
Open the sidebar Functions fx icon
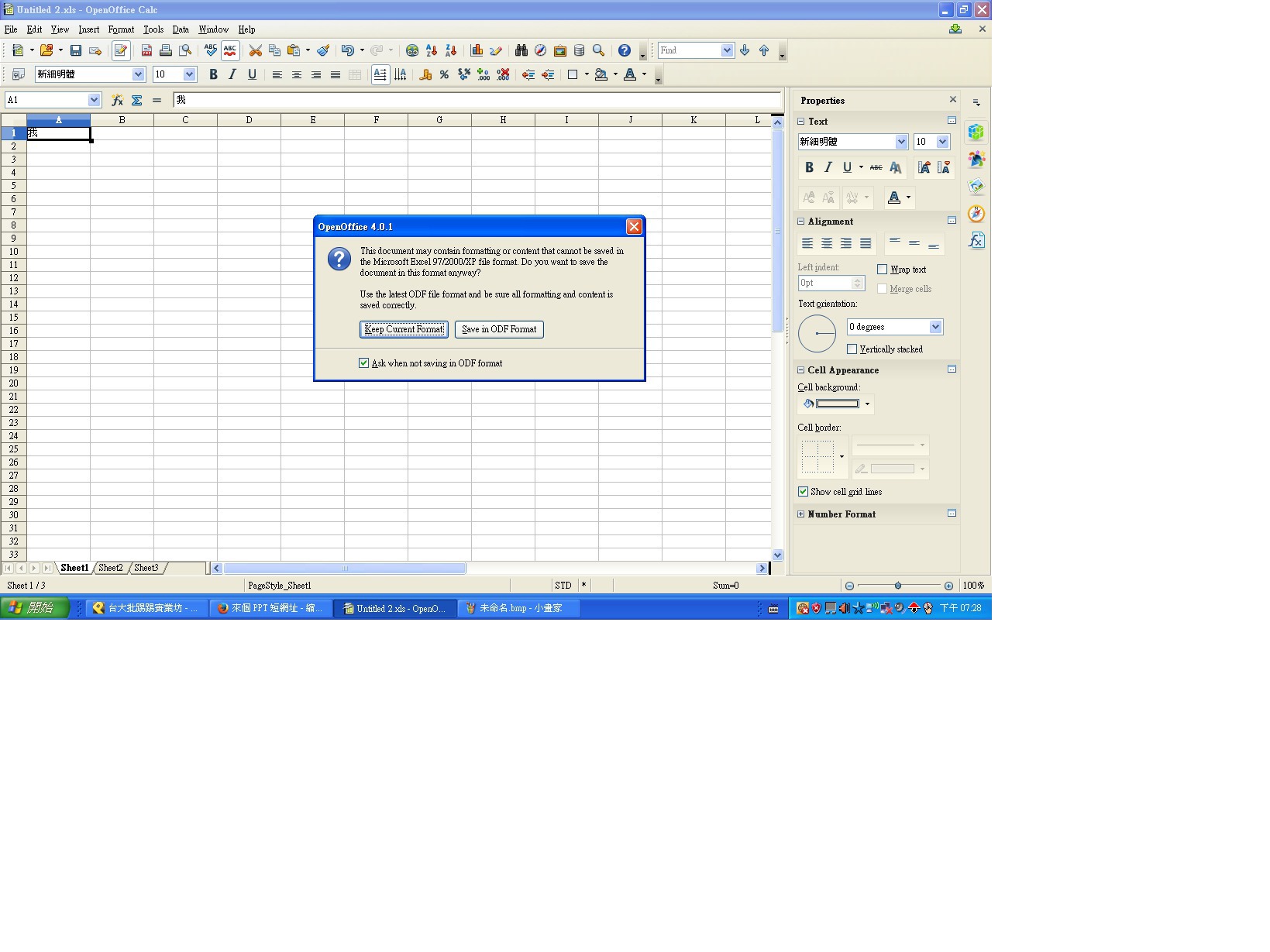pos(976,241)
